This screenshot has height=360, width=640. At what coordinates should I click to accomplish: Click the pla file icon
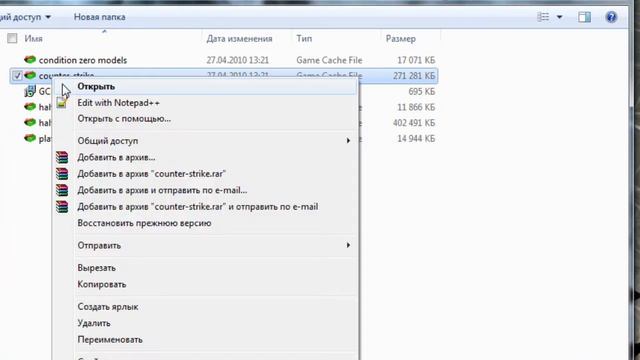pyautogui.click(x=30, y=138)
